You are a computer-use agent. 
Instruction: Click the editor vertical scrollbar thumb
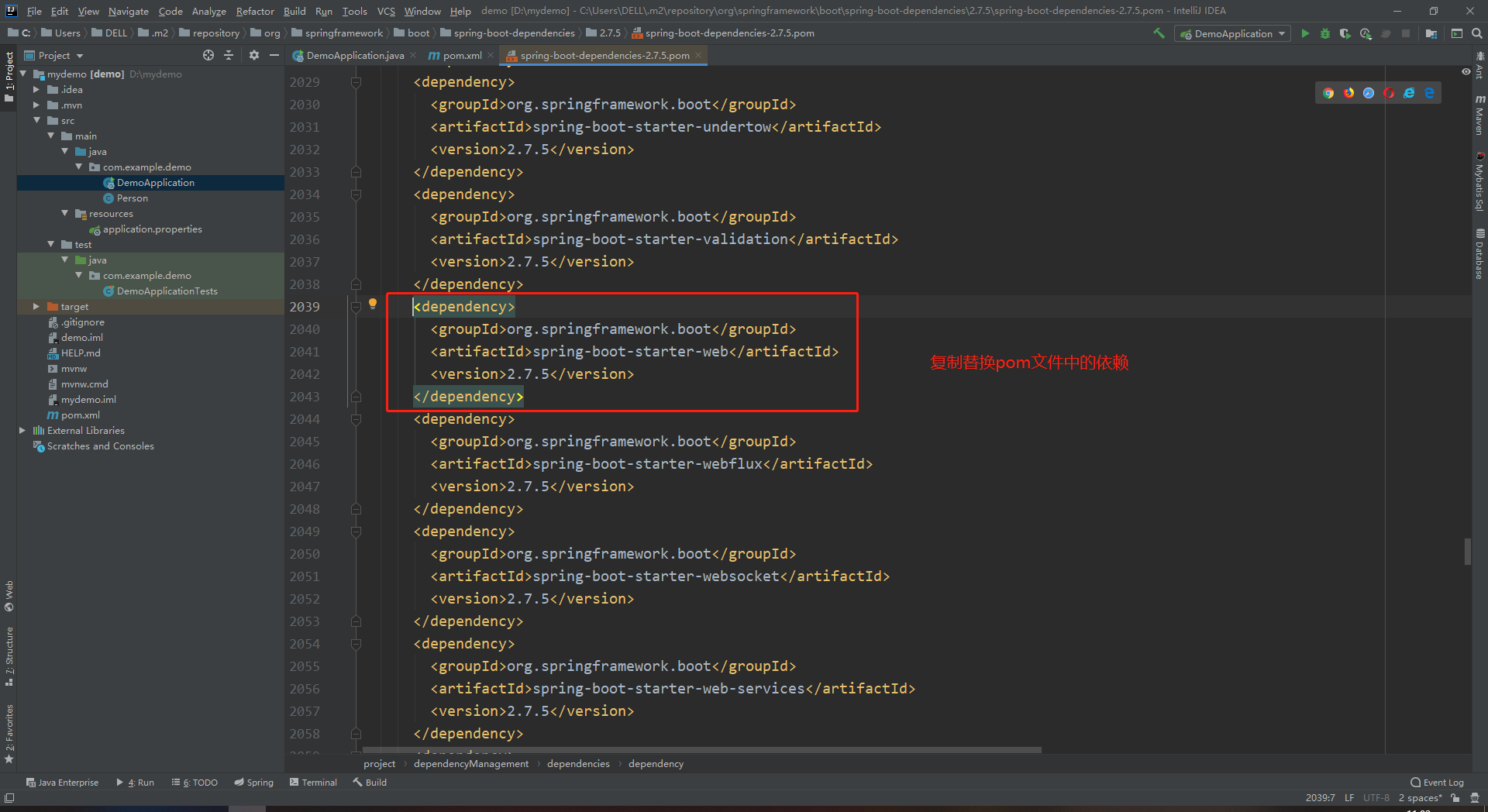[1467, 552]
